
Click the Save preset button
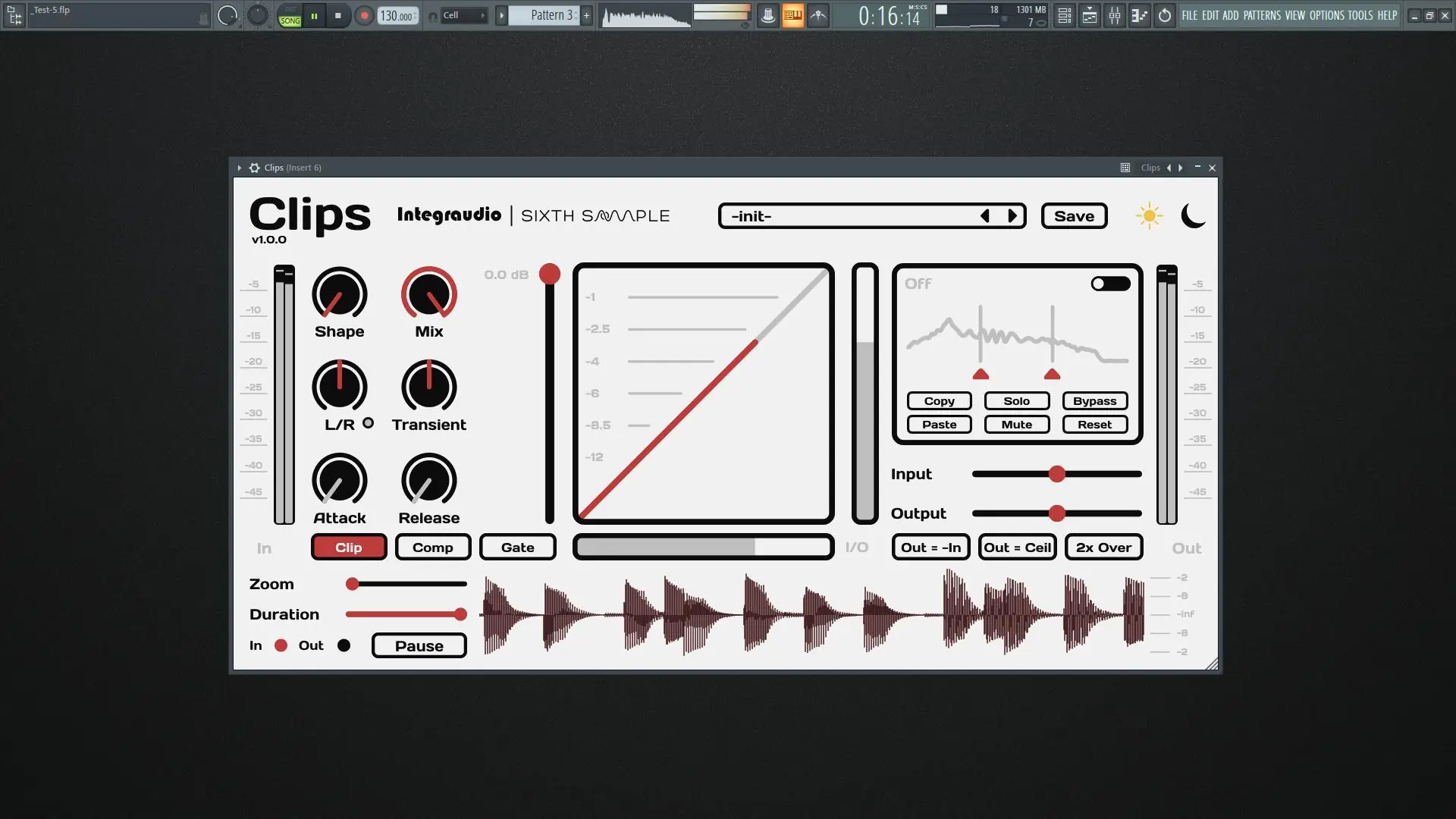click(x=1074, y=216)
